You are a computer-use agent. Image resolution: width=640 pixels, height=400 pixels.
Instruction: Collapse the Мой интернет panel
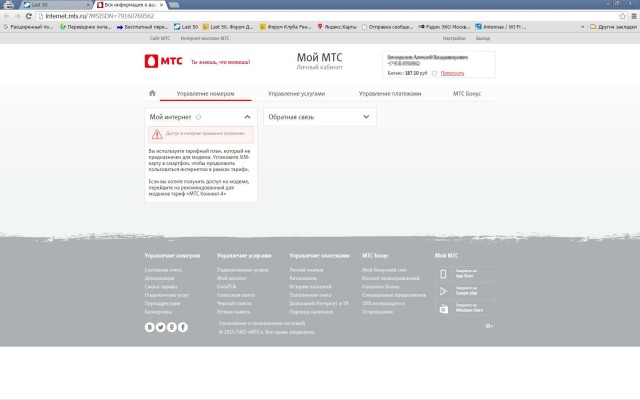pyautogui.click(x=247, y=117)
